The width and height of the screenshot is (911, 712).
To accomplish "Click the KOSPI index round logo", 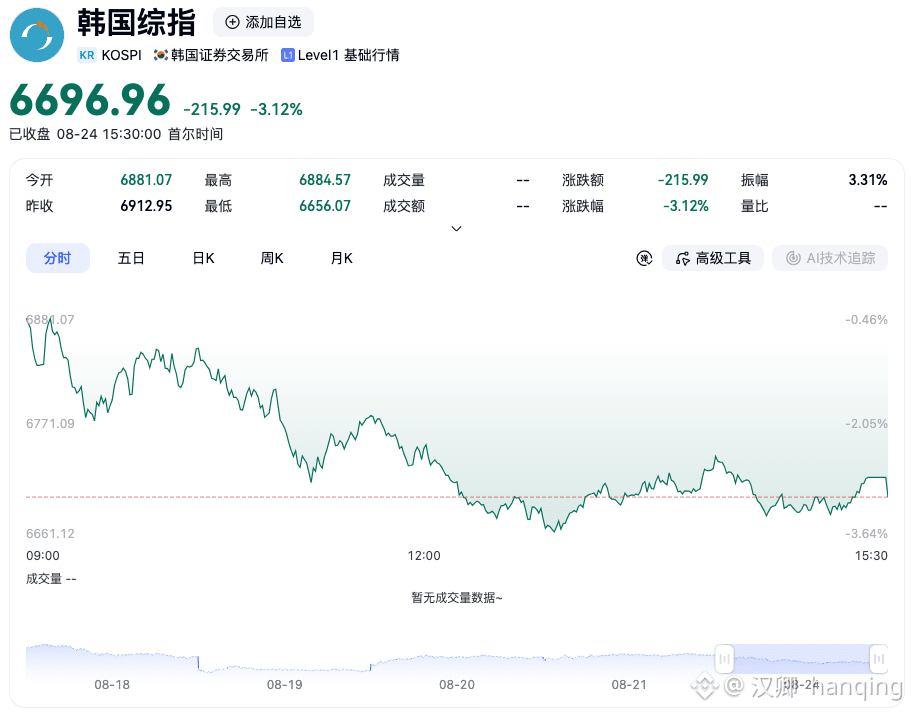I will pos(37,35).
